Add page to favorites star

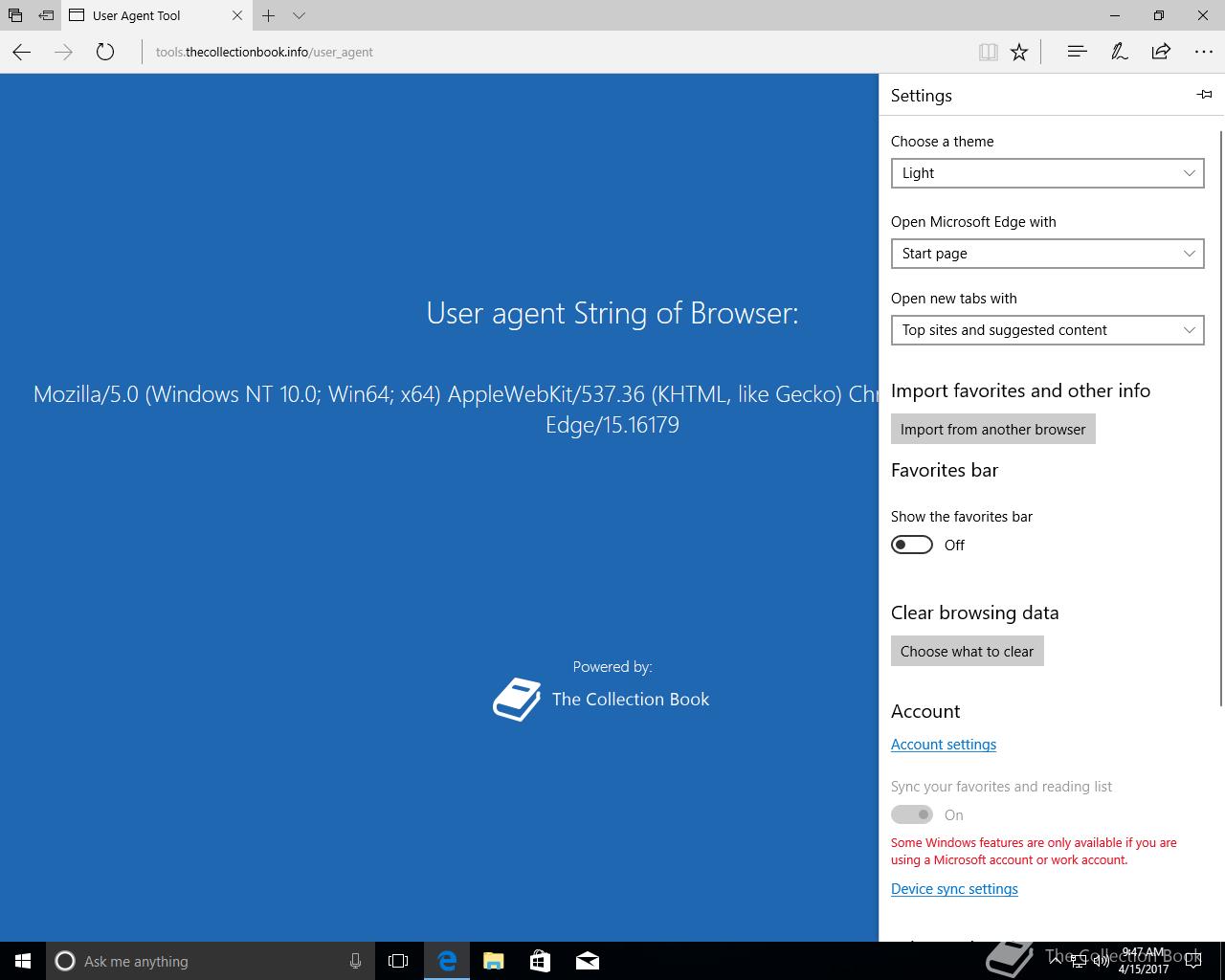1019,52
